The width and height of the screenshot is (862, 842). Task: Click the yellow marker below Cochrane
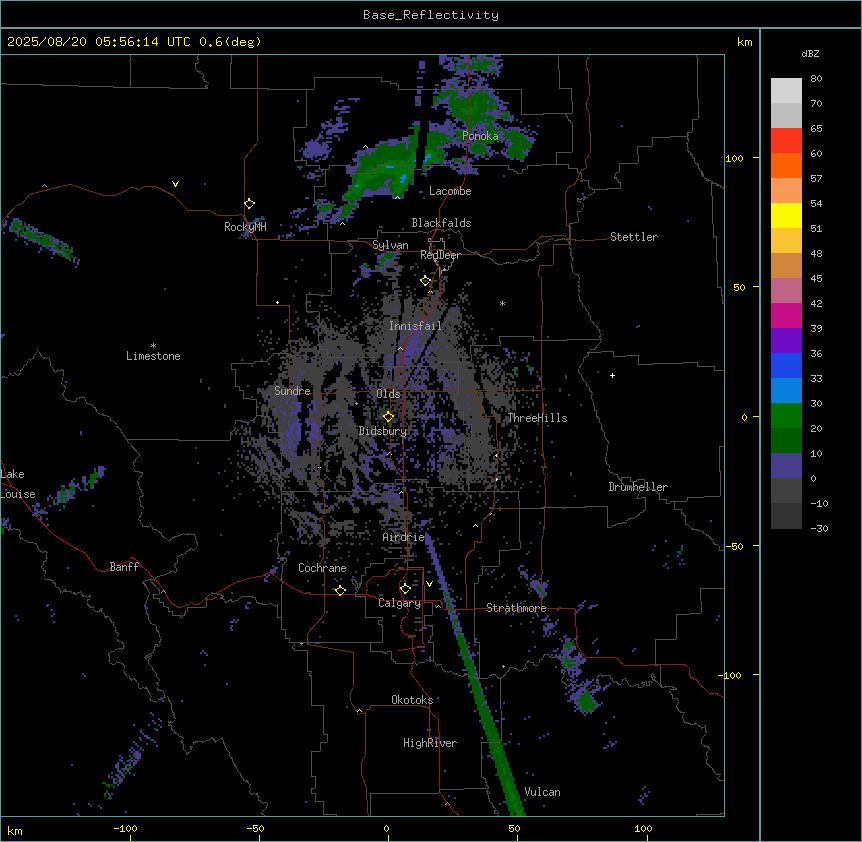340,591
